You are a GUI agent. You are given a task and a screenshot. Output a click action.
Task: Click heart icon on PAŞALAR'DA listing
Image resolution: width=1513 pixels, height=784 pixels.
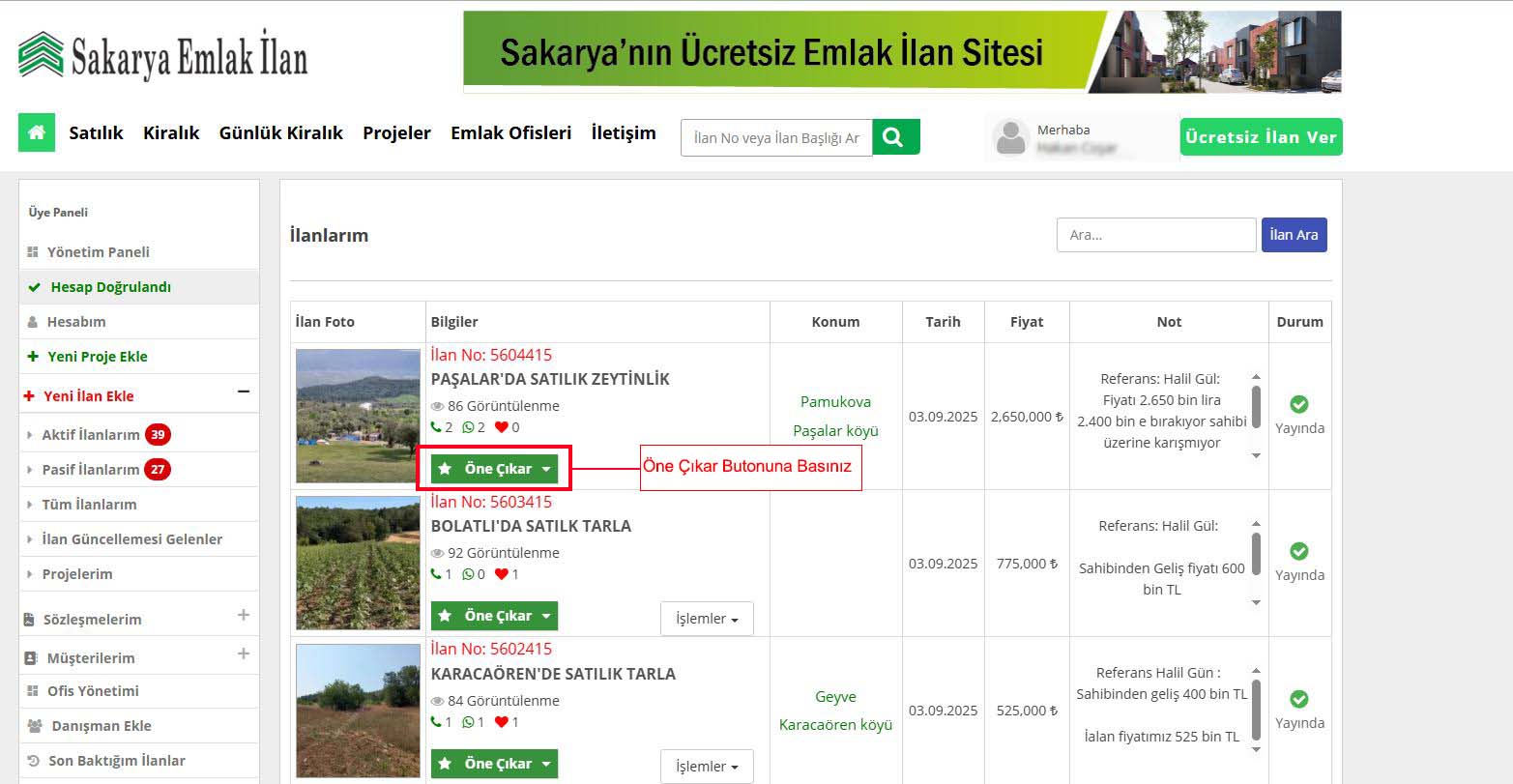click(x=501, y=427)
